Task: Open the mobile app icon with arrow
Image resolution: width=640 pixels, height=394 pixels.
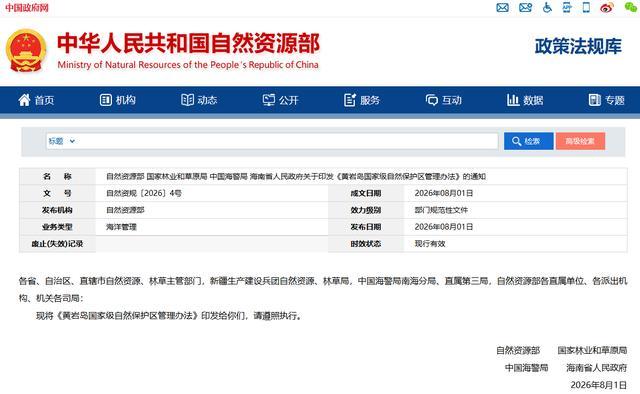Action: tap(567, 7)
